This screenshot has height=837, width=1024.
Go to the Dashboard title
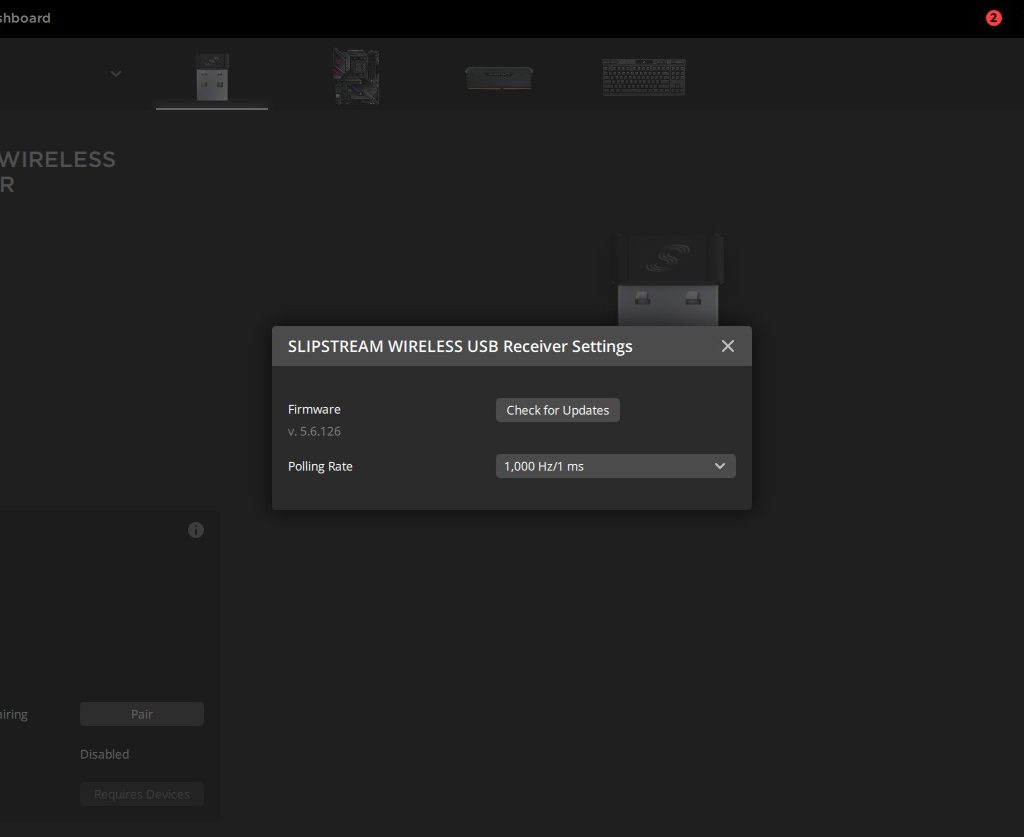(x=25, y=18)
